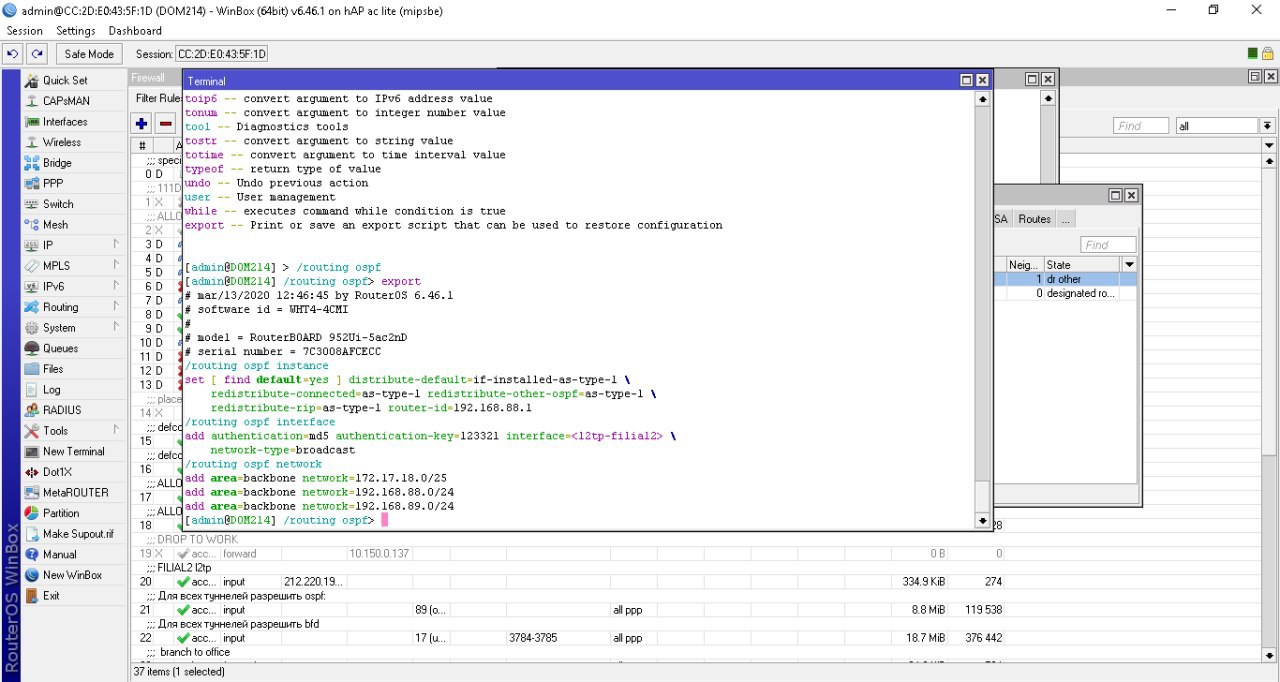Open Files list
The image size is (1280, 682).
coord(53,369)
